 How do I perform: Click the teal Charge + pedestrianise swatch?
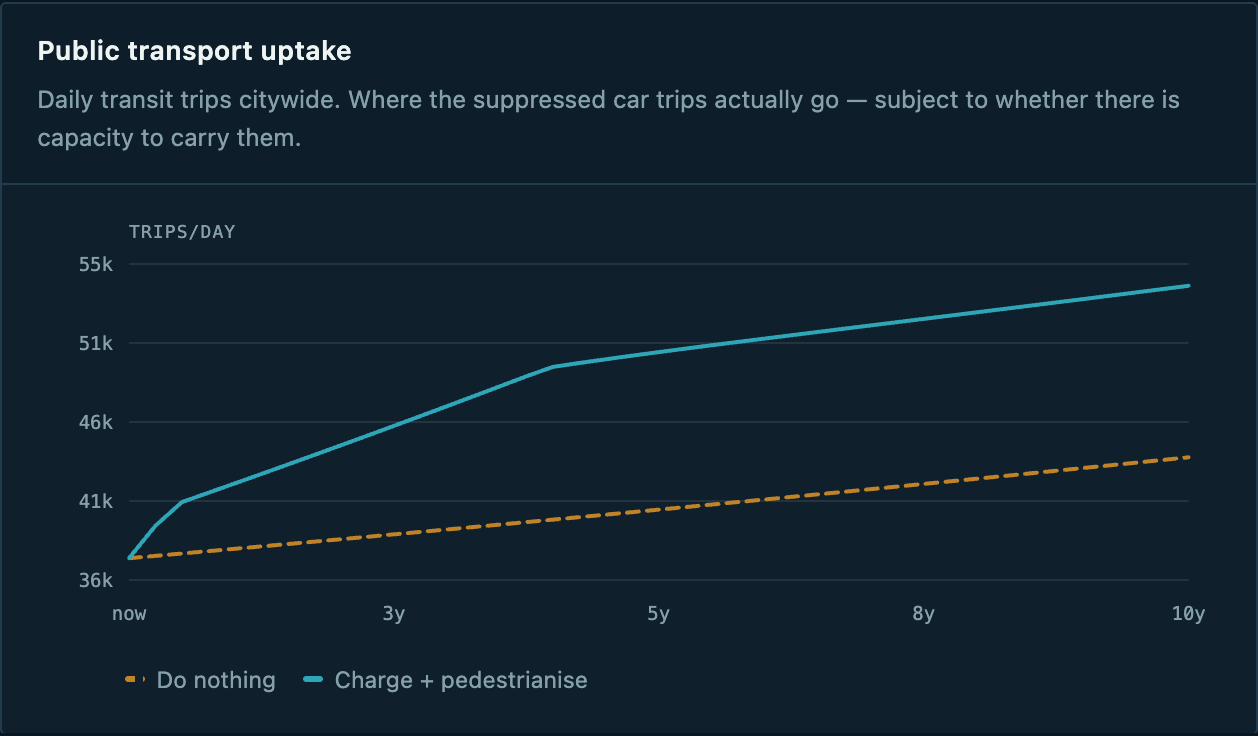click(x=314, y=680)
